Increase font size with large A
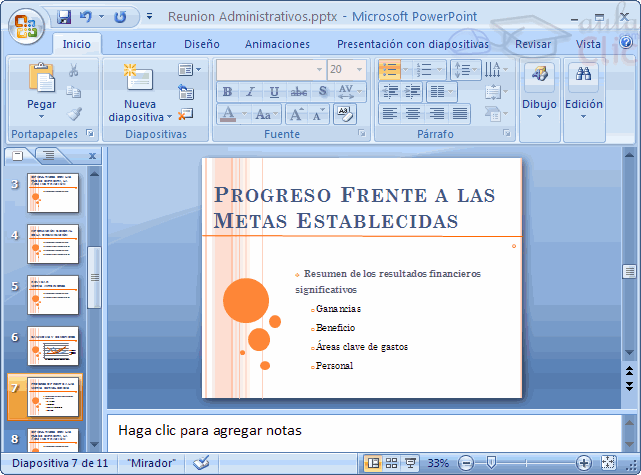Image resolution: width=641 pixels, height=475 pixels. click(296, 114)
